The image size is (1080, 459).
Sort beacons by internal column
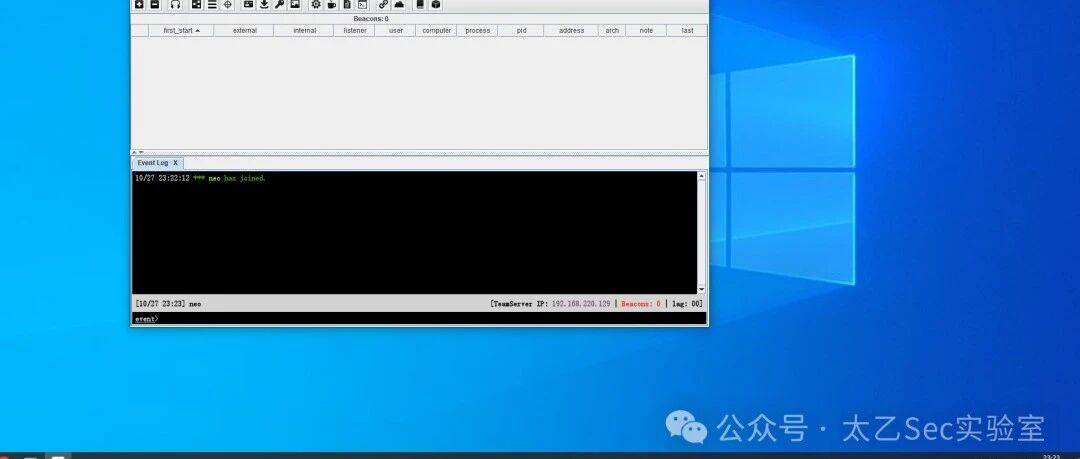304,30
